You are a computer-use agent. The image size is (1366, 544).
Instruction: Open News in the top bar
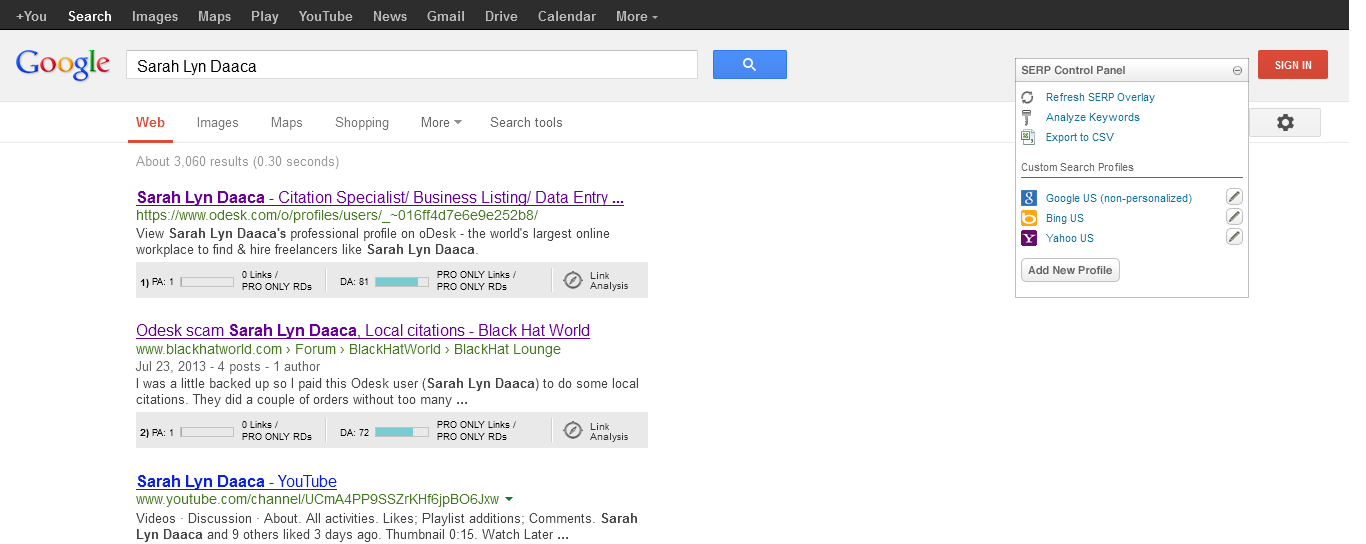tap(390, 16)
